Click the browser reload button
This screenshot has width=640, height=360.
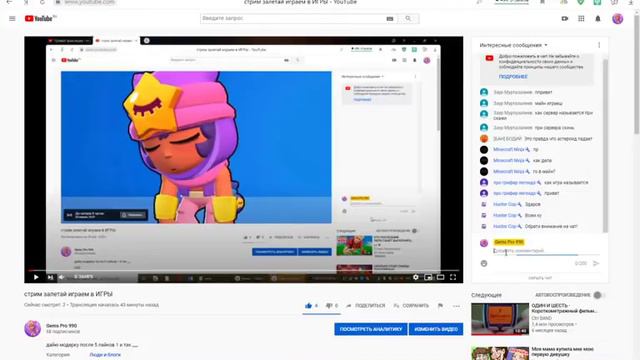click(x=42, y=2)
